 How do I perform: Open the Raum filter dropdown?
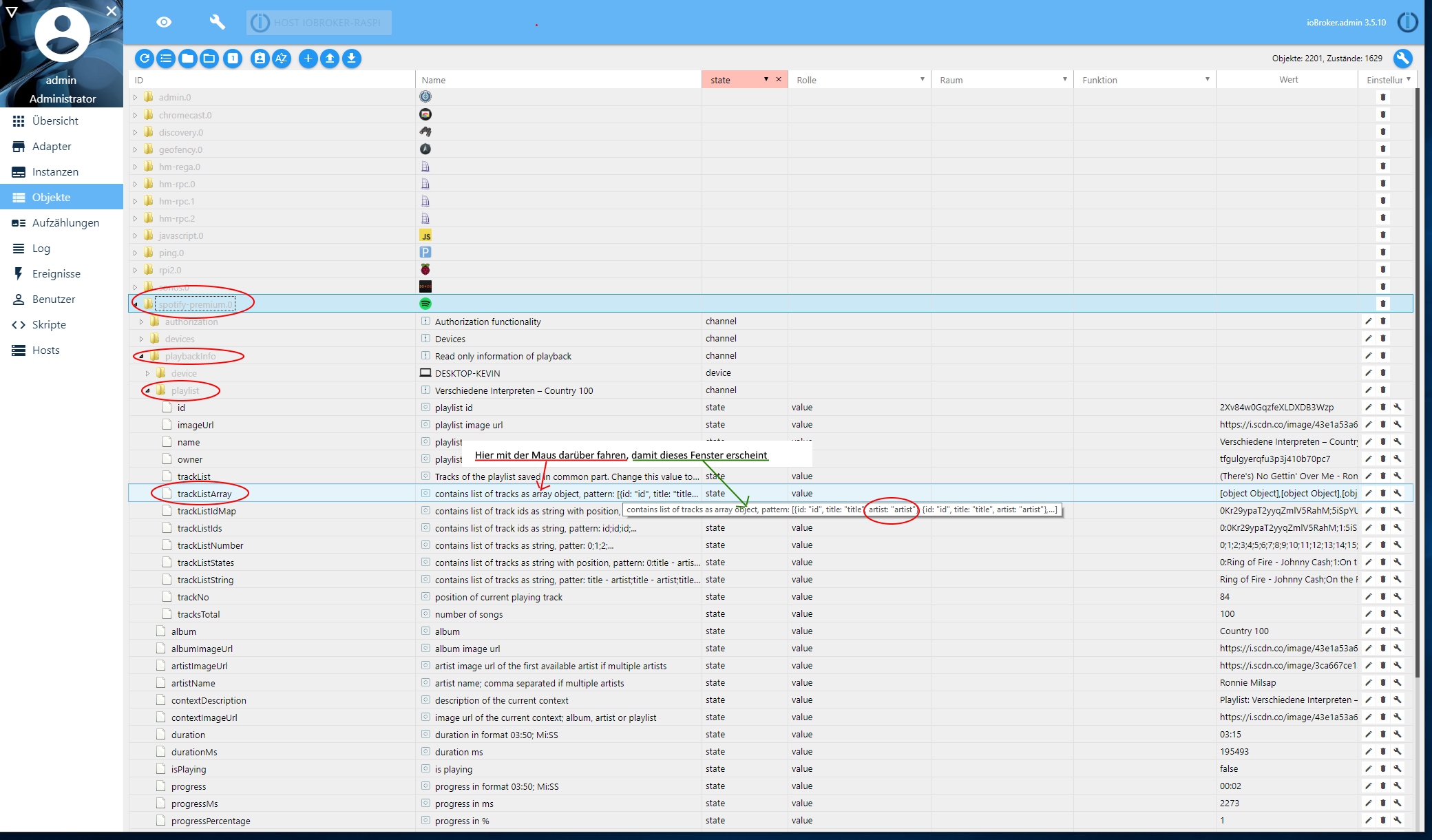click(1064, 80)
